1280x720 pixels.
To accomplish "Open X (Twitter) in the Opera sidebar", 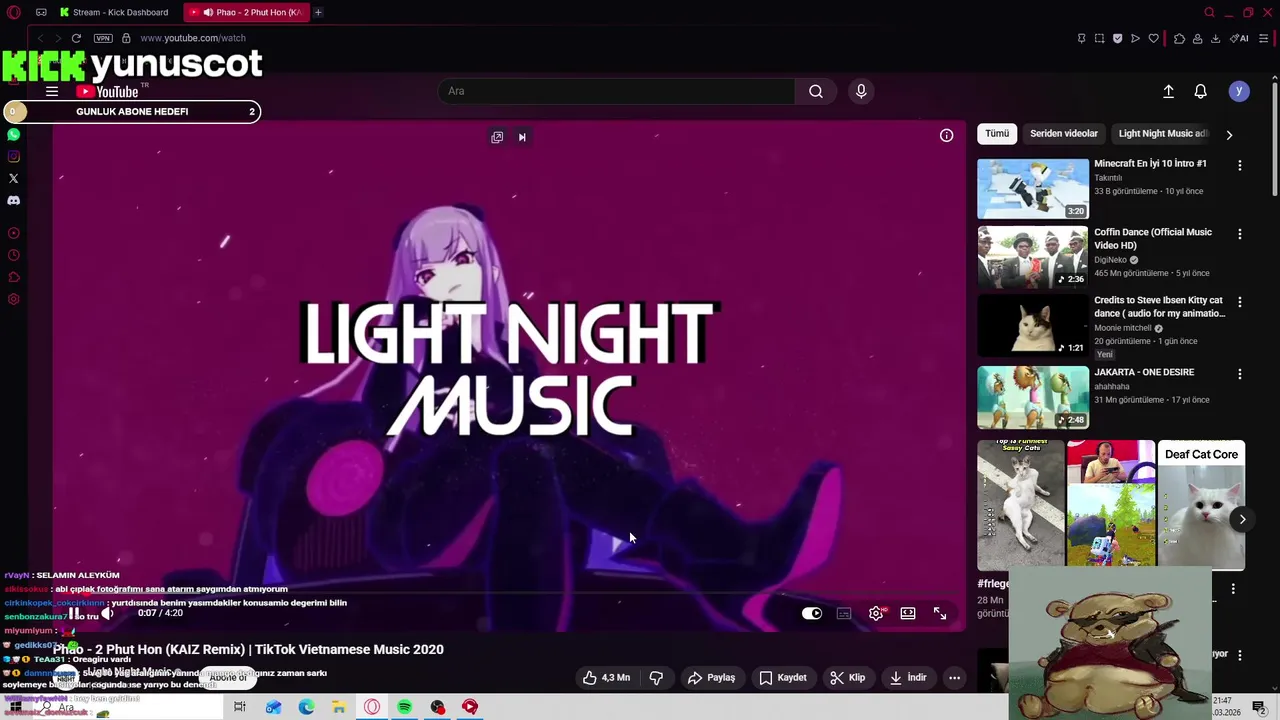I will 13,178.
